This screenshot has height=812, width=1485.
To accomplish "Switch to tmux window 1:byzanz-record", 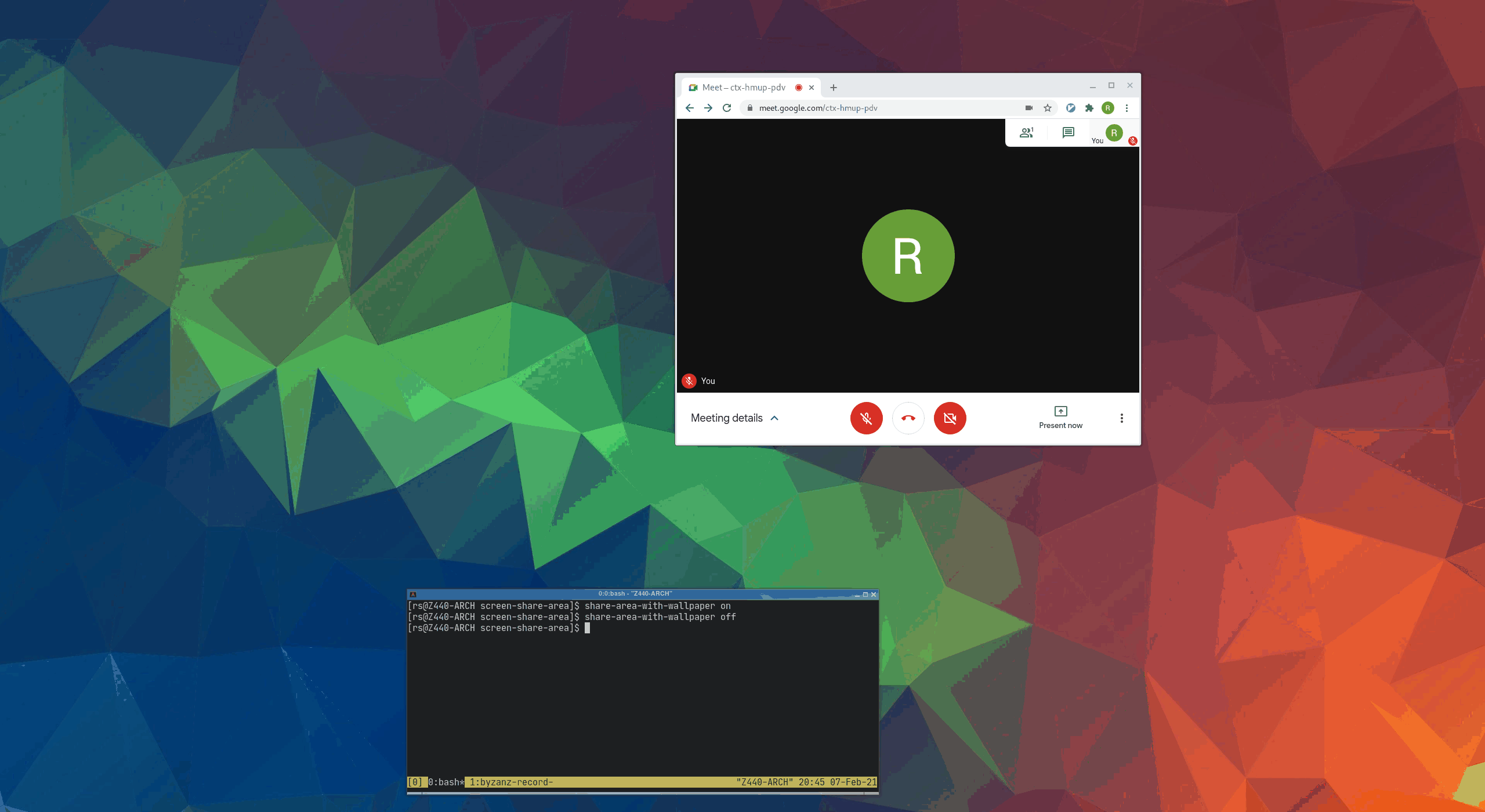I will pyautogui.click(x=510, y=782).
